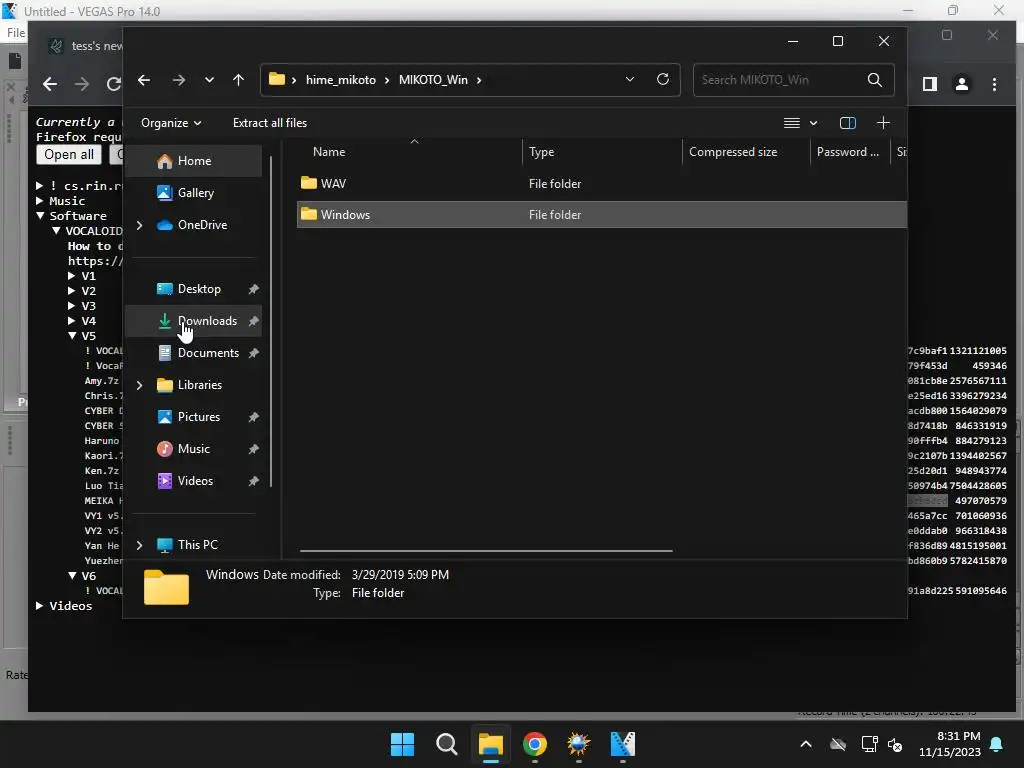
Task: Open Videos in the sidebar
Action: point(195,481)
